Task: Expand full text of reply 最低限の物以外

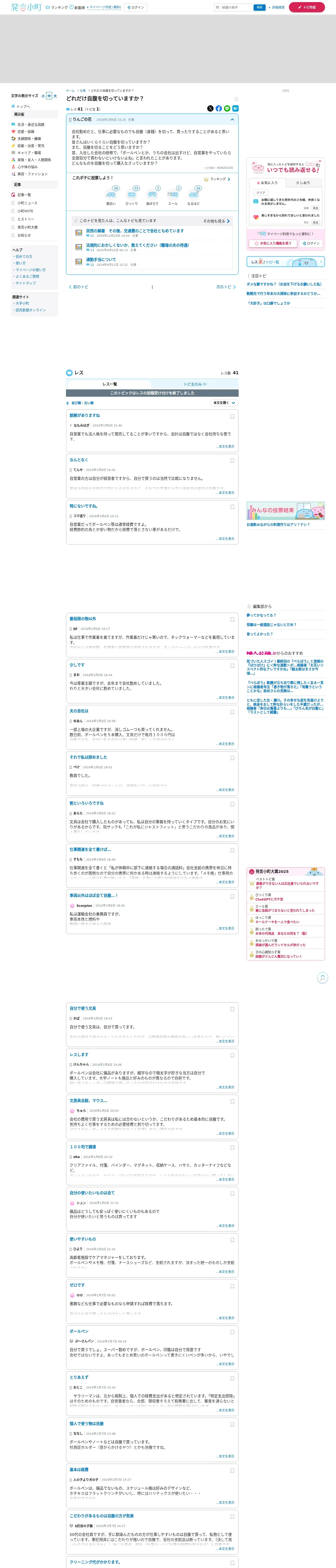Action: pos(225,652)
